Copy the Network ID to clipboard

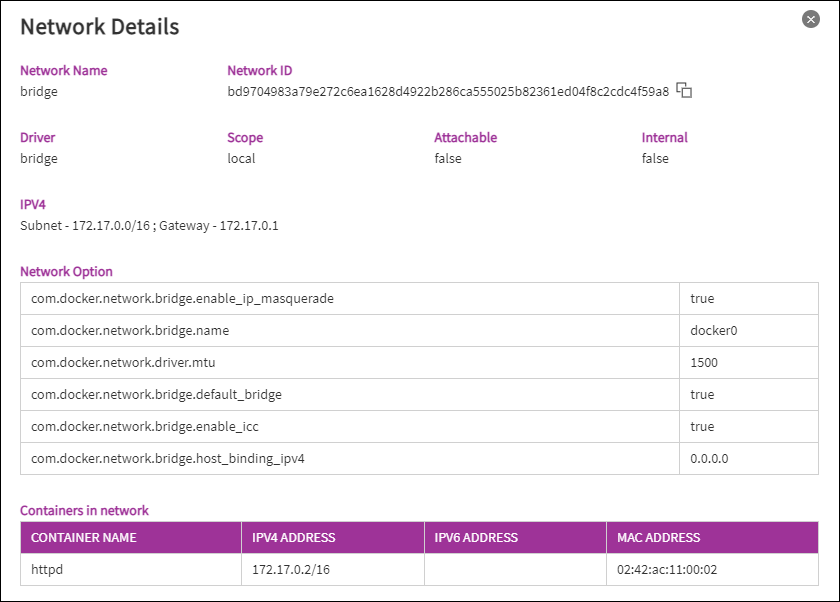point(684,91)
